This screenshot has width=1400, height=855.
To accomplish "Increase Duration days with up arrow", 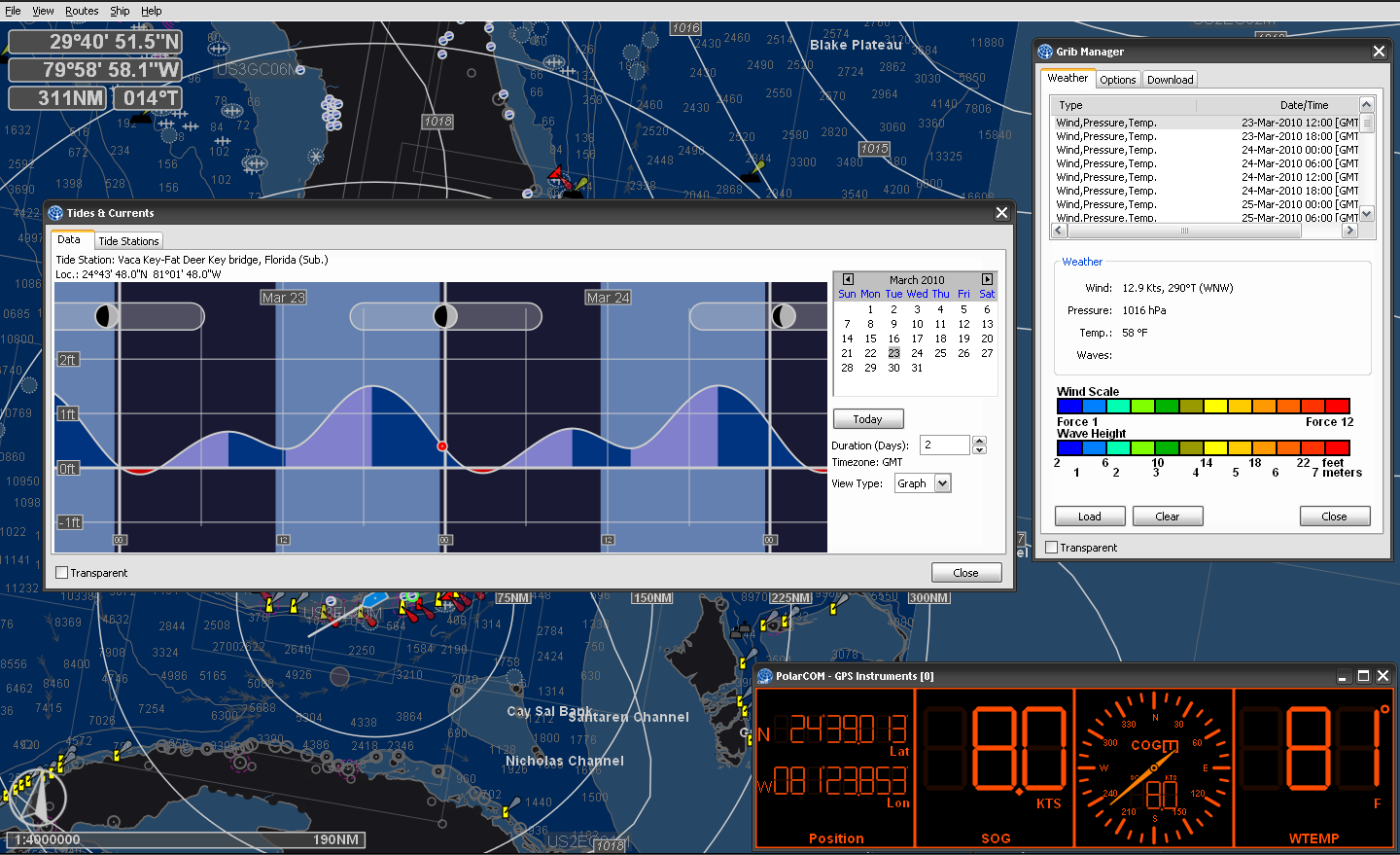I will click(x=979, y=440).
